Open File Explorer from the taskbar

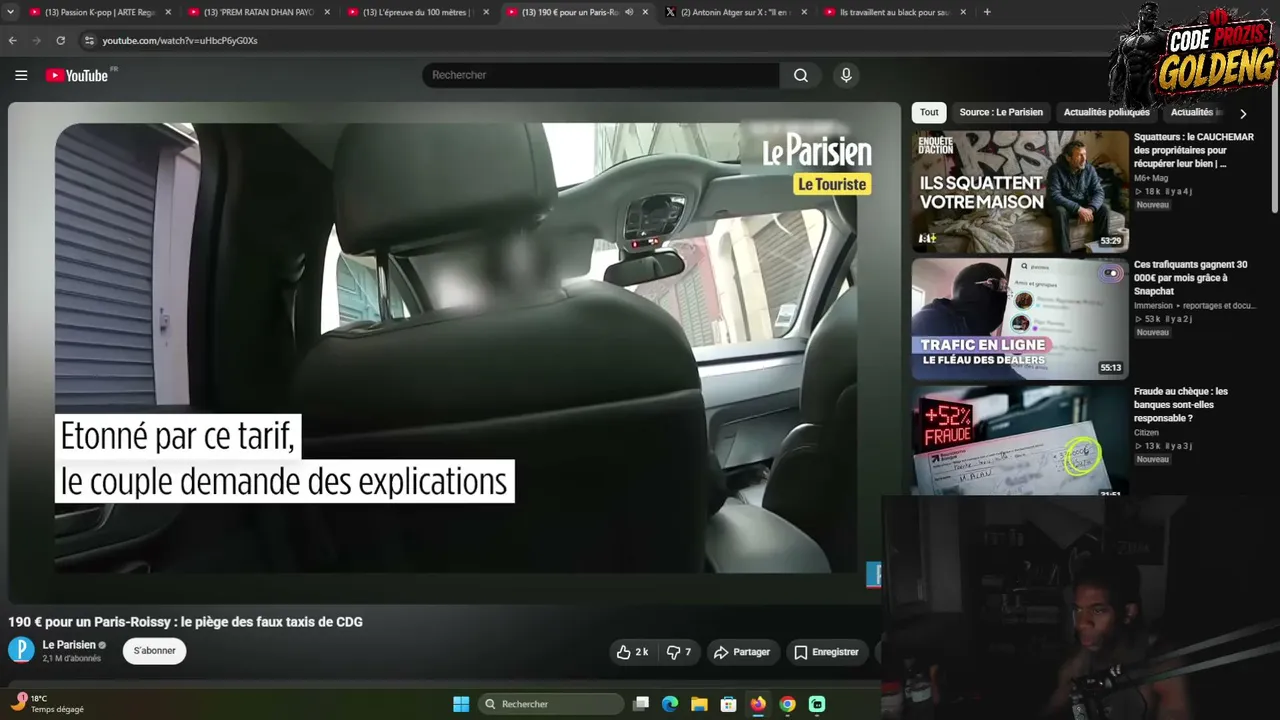(x=699, y=704)
